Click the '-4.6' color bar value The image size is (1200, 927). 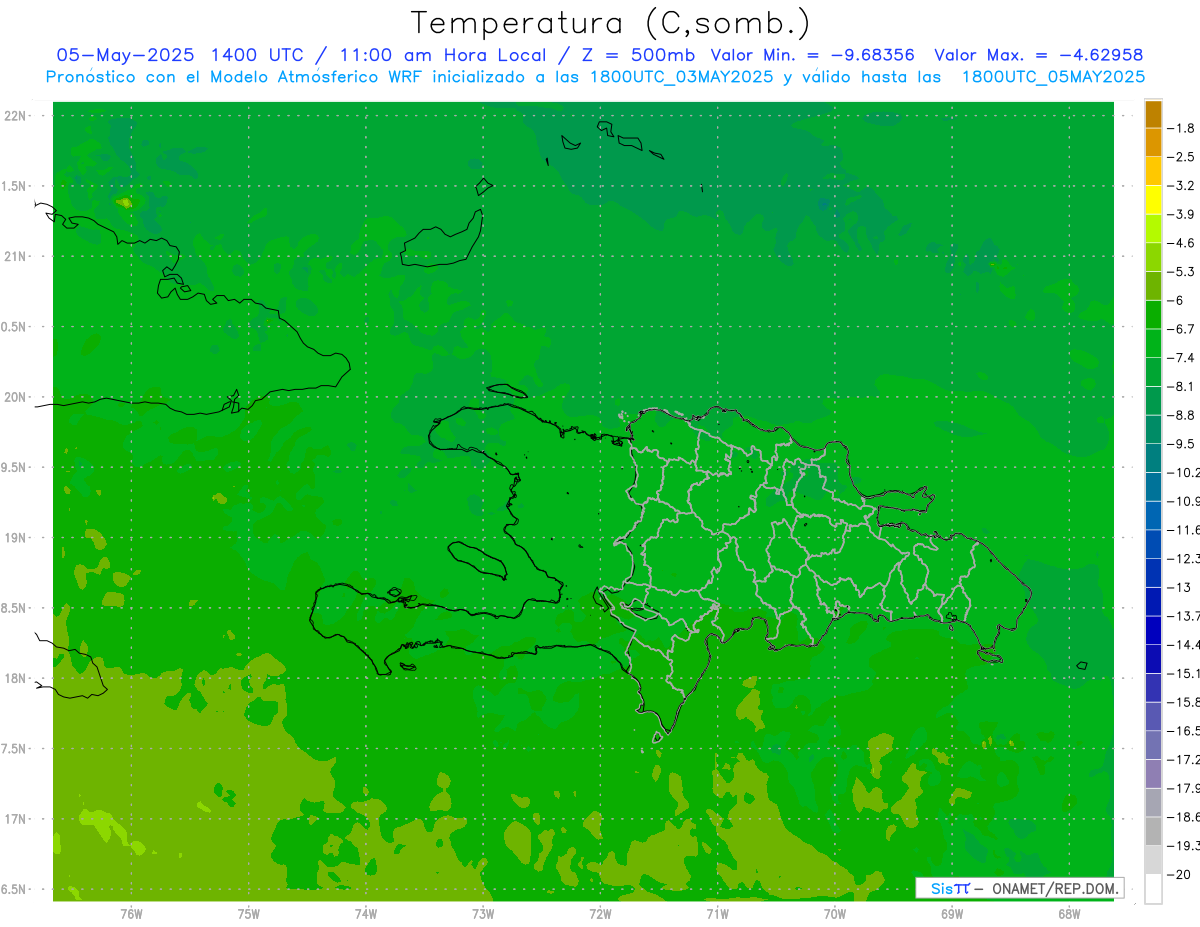coord(1182,243)
